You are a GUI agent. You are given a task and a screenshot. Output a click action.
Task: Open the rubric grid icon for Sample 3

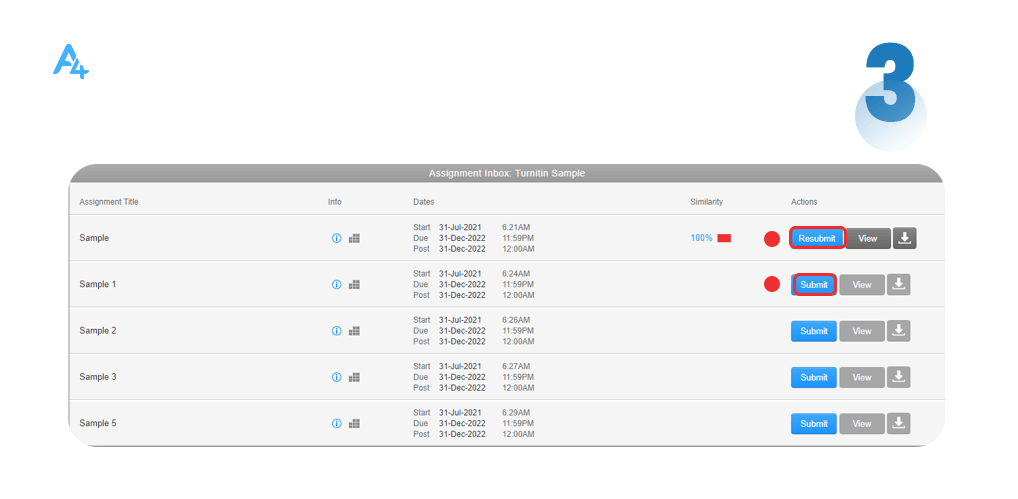coord(354,377)
